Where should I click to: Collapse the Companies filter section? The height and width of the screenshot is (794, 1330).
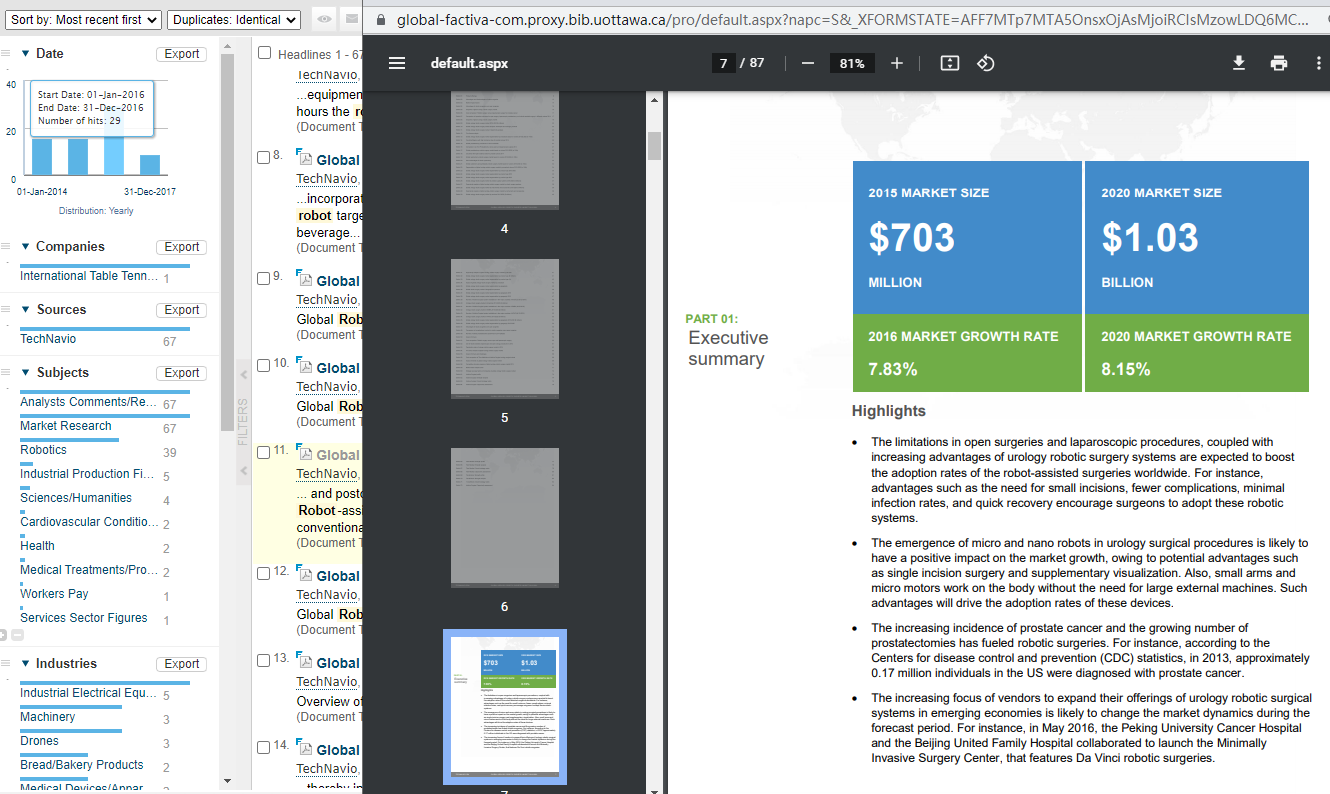(25, 246)
